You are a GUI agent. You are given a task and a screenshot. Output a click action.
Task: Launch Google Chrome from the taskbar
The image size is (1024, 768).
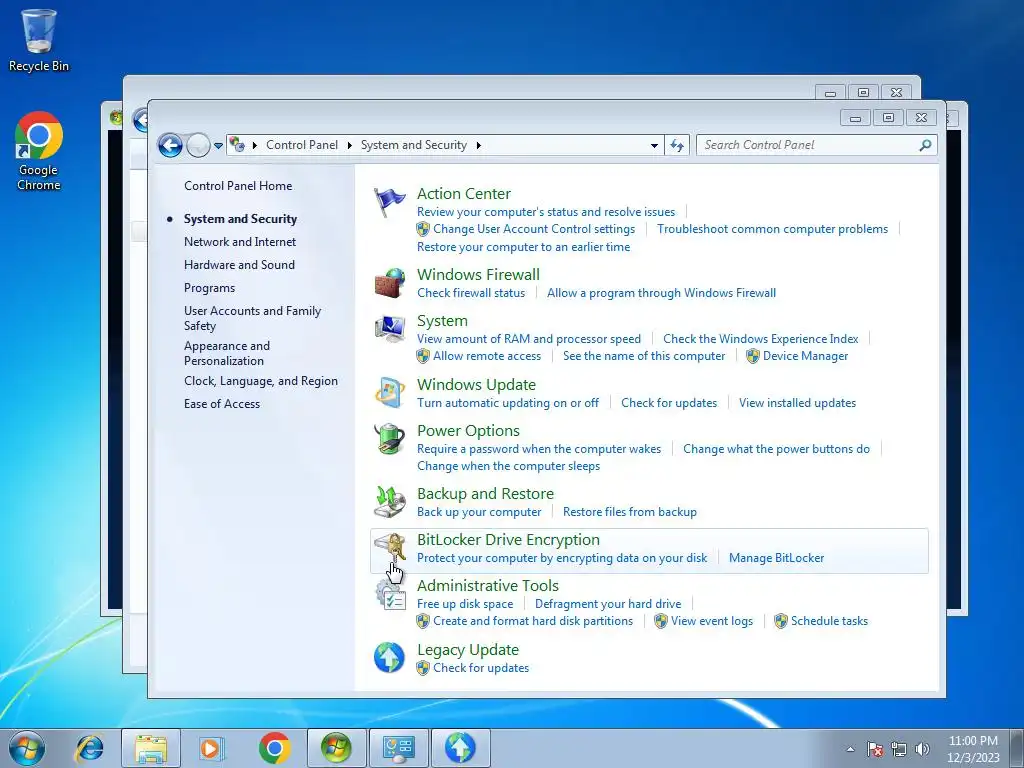click(274, 748)
